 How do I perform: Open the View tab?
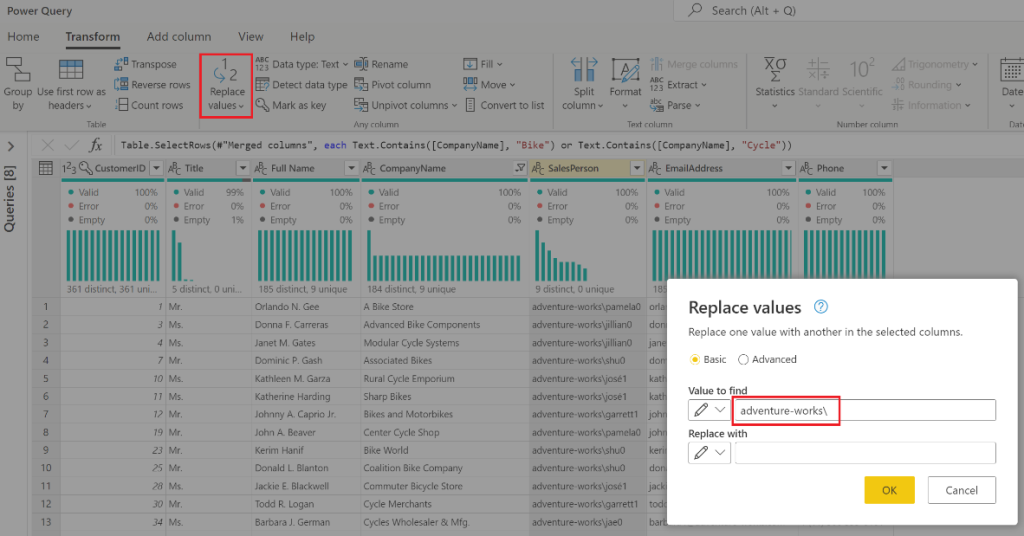pos(251,37)
